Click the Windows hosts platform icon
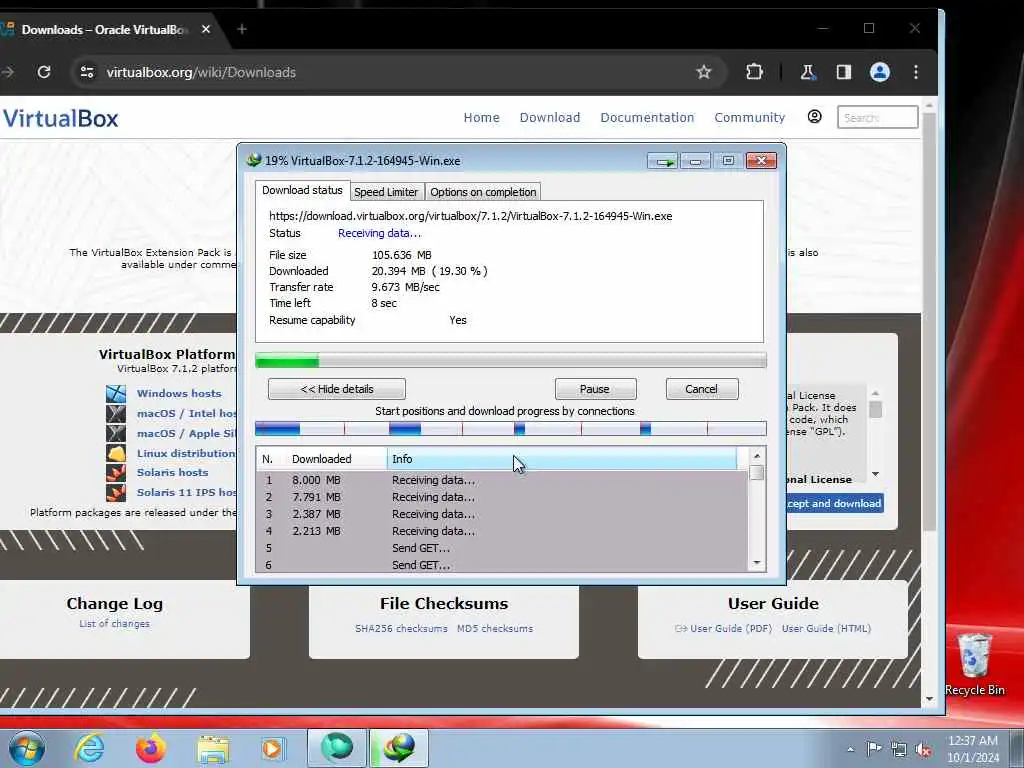The image size is (1024, 768). pos(116,393)
